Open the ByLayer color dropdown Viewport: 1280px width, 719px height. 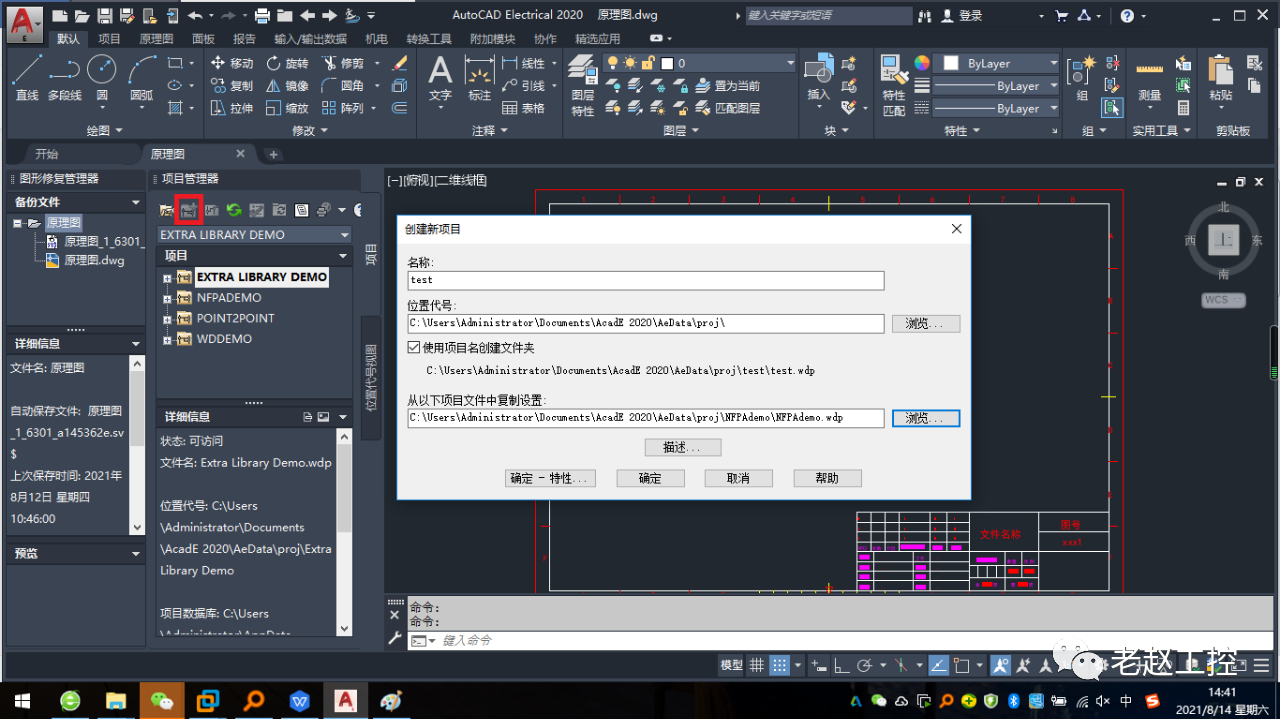[x=1053, y=63]
